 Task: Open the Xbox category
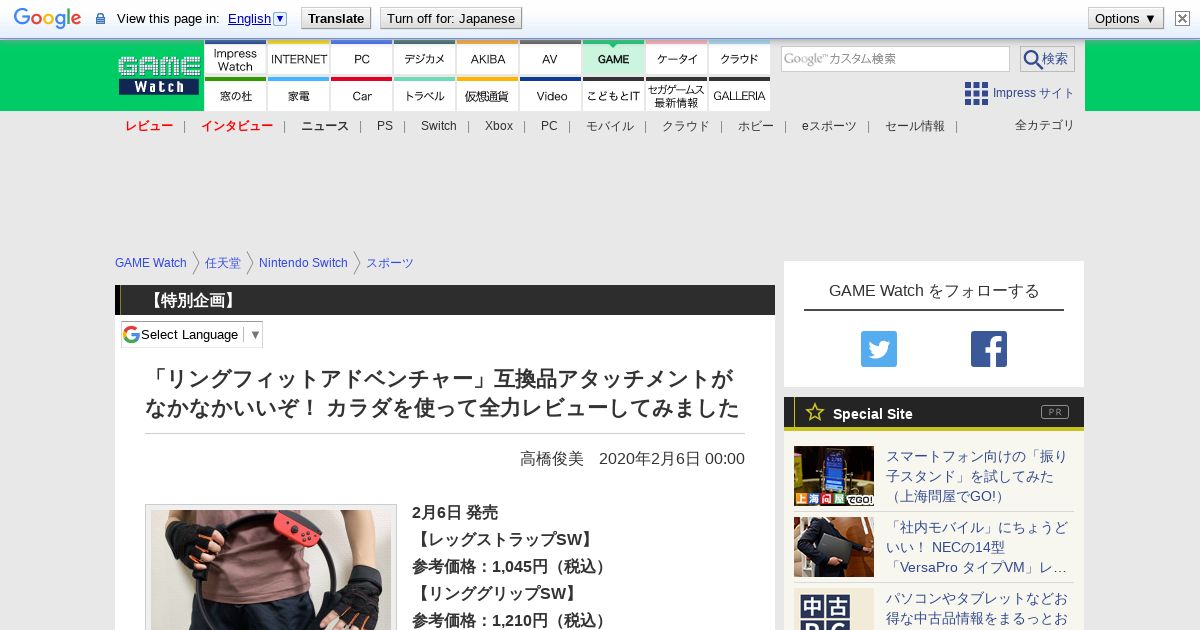tap(499, 126)
